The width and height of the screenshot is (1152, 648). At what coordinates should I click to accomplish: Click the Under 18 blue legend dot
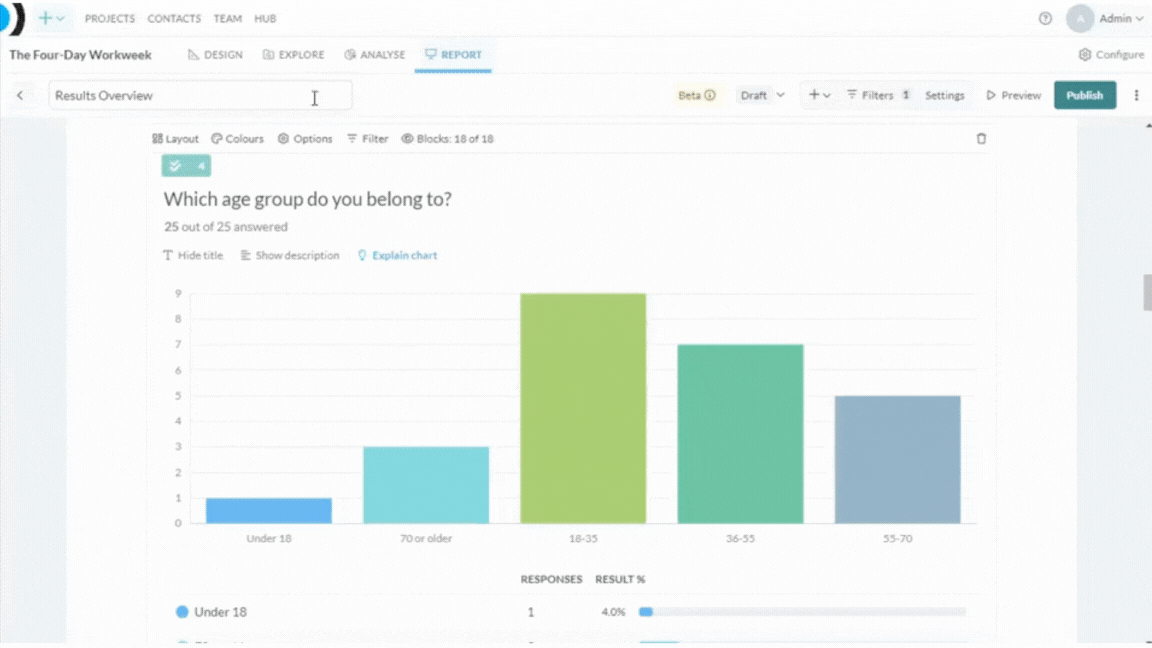pyautogui.click(x=182, y=612)
